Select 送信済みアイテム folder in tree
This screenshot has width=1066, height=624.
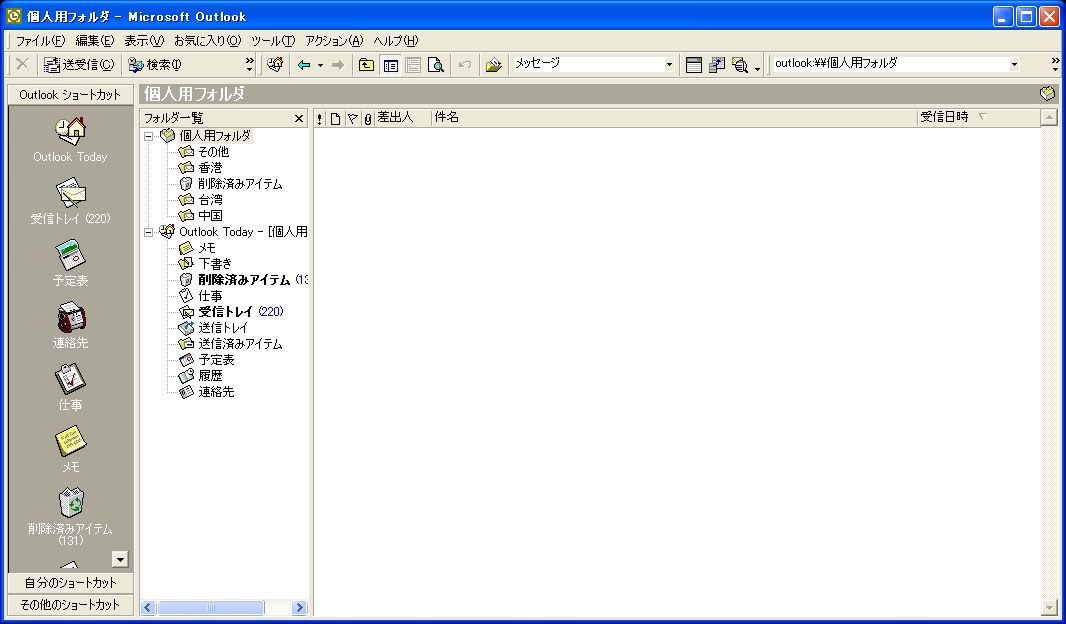point(240,344)
